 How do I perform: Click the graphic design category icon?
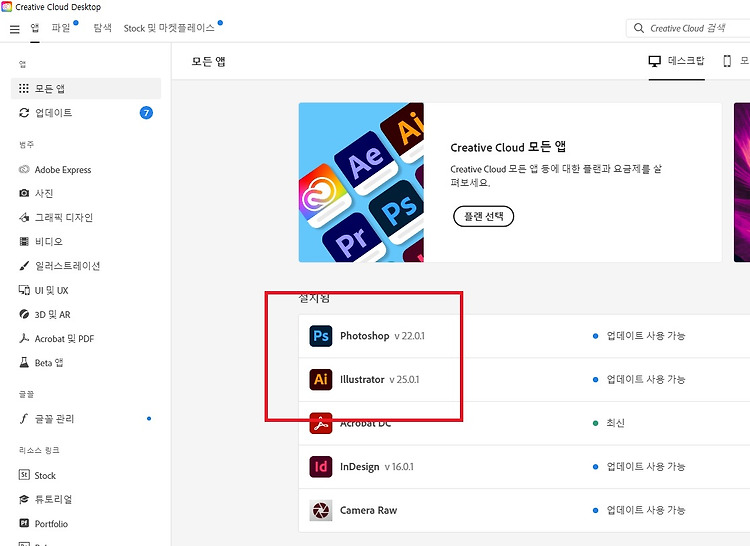click(x=24, y=218)
